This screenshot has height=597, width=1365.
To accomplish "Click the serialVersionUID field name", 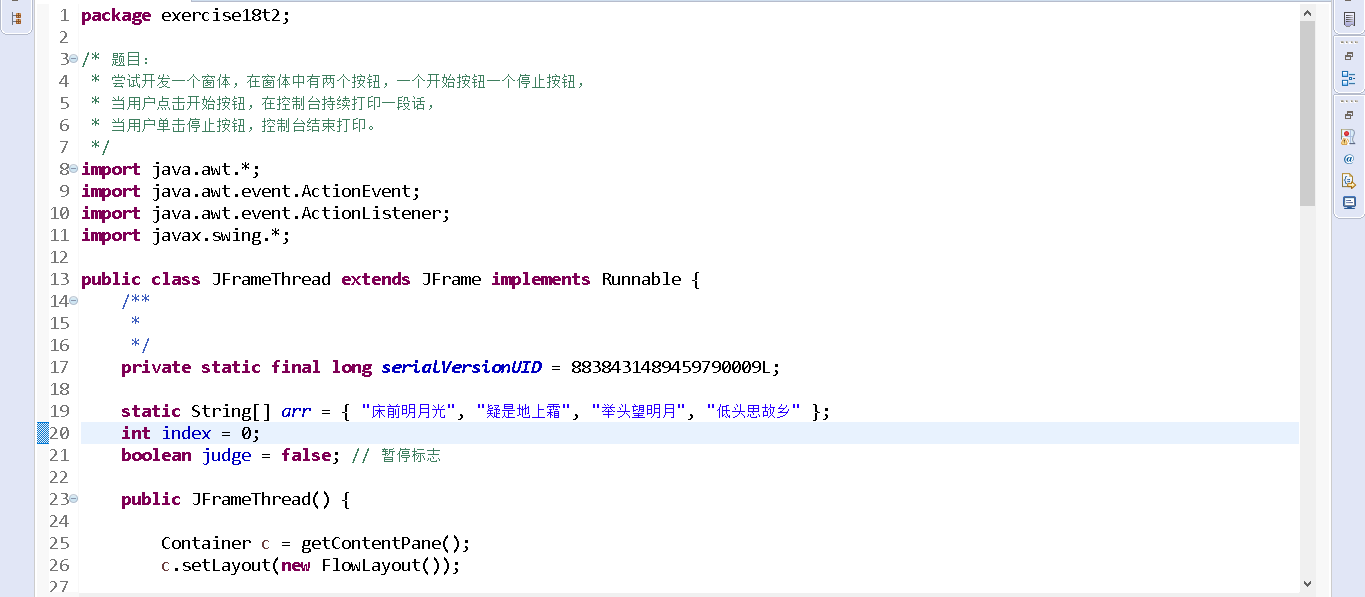I will tap(461, 367).
